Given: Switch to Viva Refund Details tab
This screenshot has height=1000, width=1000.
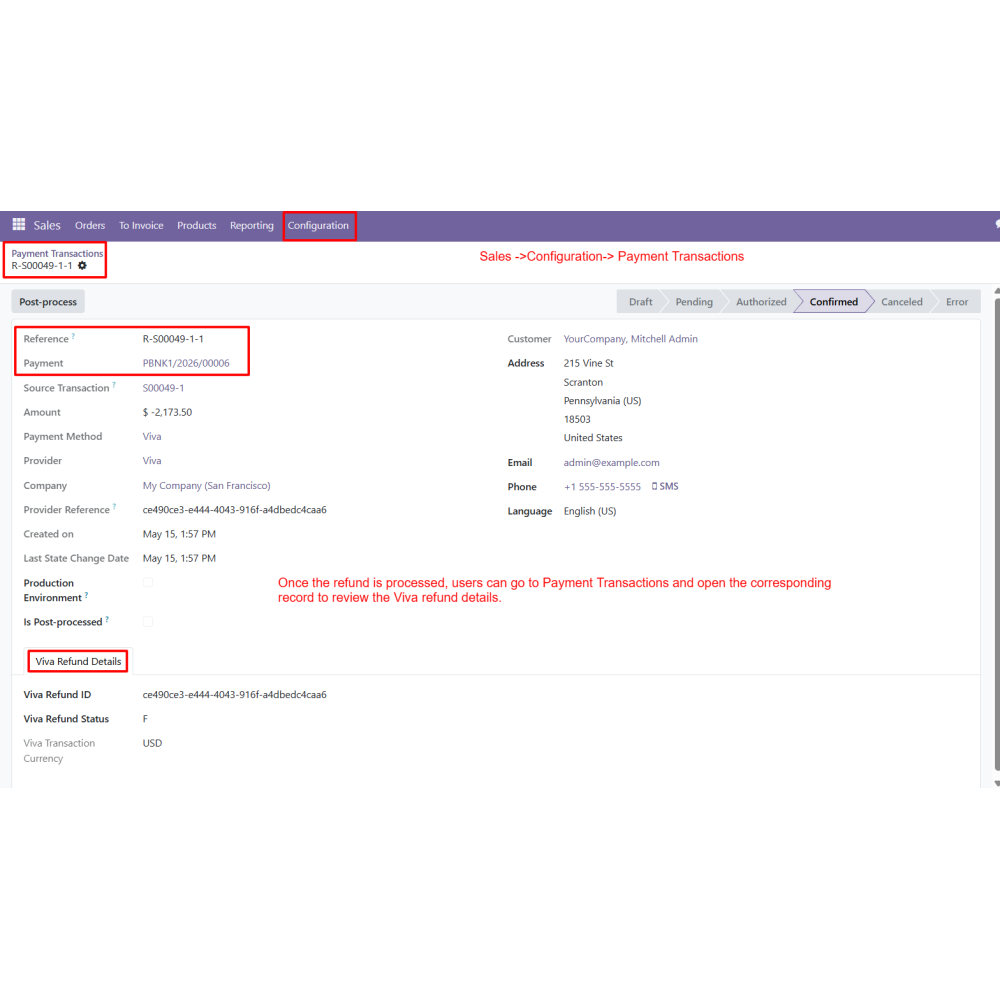Looking at the screenshot, I should [78, 661].
